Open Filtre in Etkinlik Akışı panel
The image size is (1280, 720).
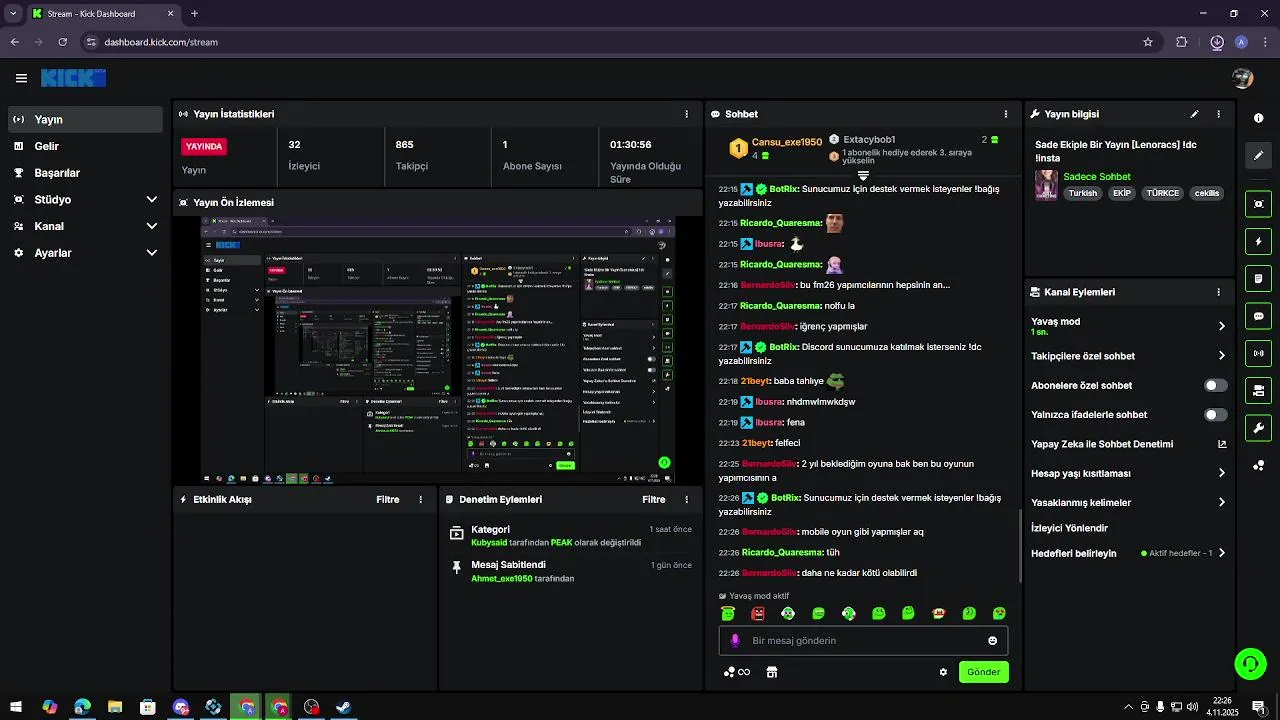pyautogui.click(x=388, y=499)
